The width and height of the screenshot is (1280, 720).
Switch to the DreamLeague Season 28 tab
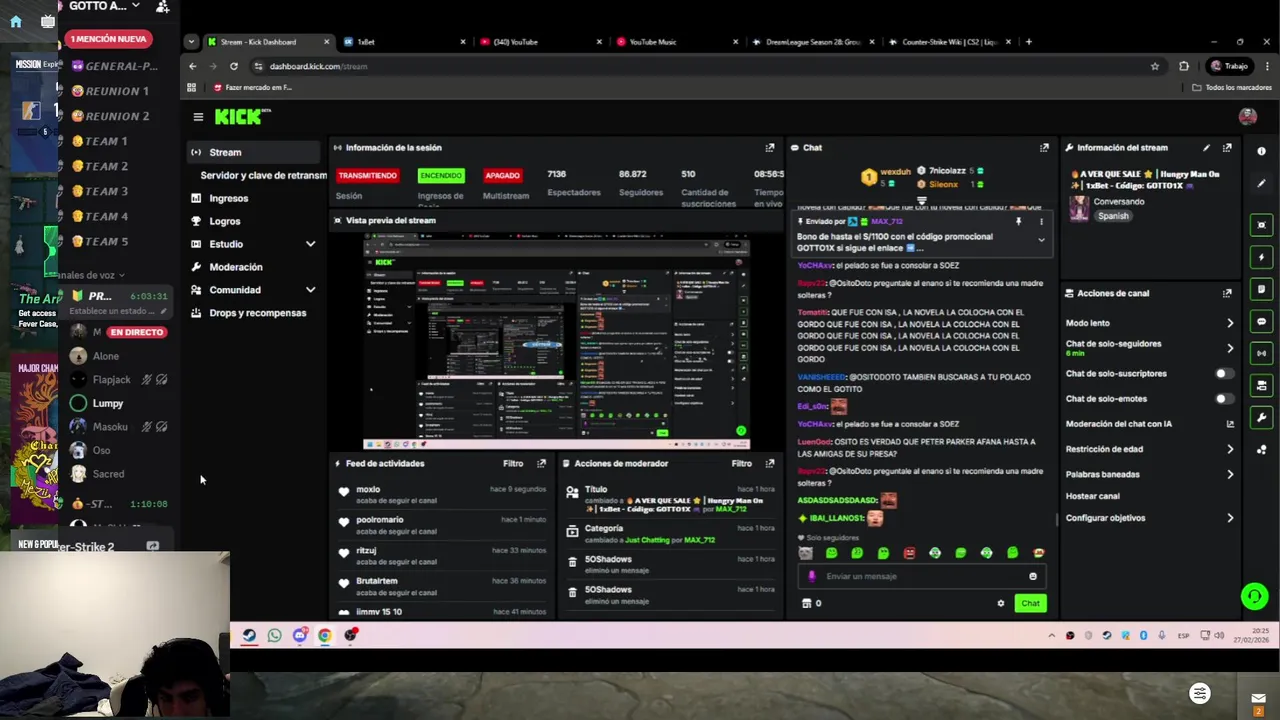point(811,42)
